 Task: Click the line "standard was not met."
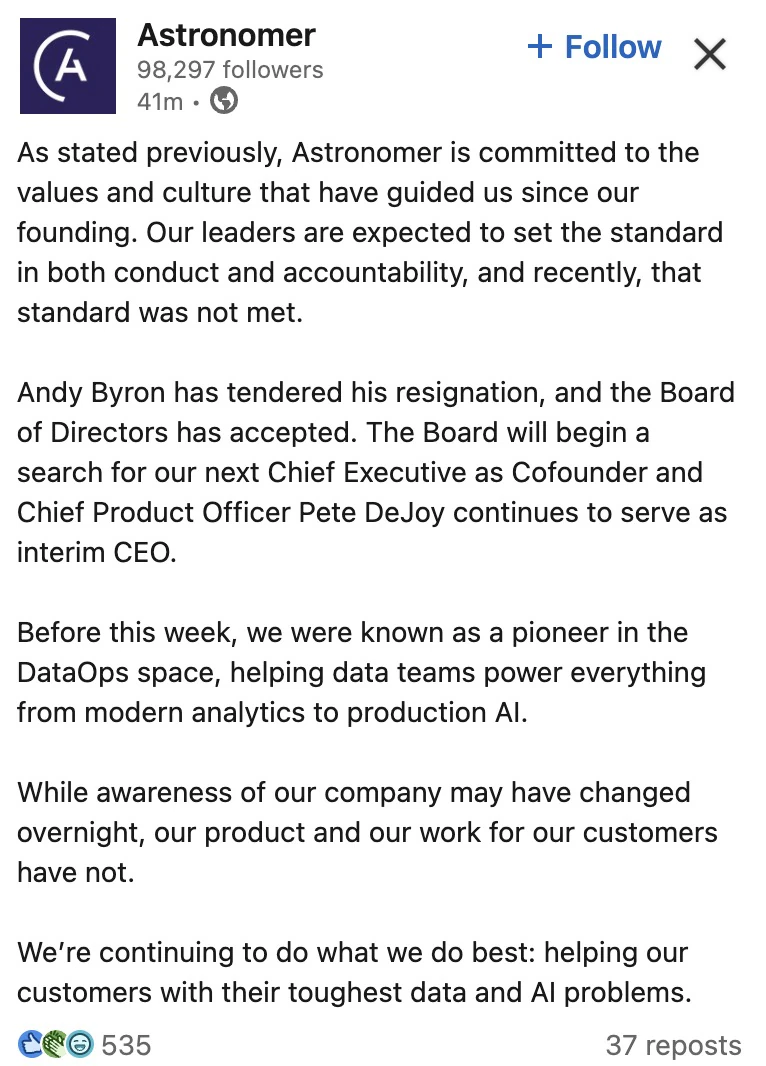159,312
